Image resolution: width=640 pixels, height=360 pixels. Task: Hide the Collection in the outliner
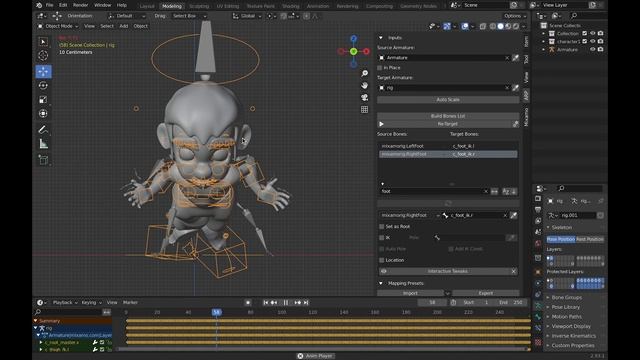(593, 33)
